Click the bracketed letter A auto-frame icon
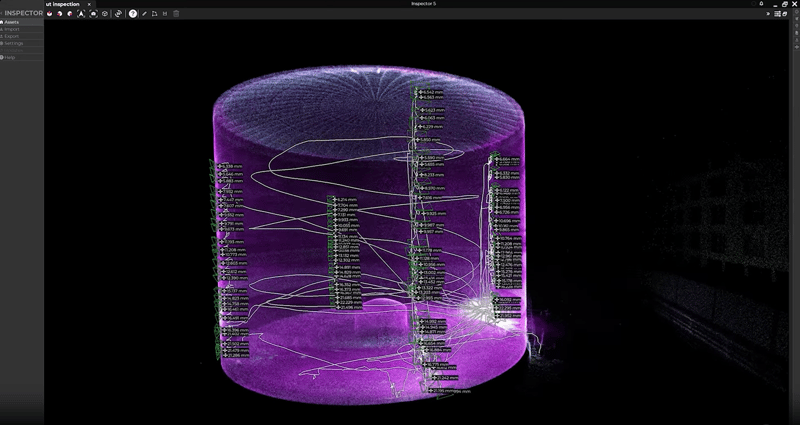Image resolution: width=800 pixels, height=425 pixels. 81,14
